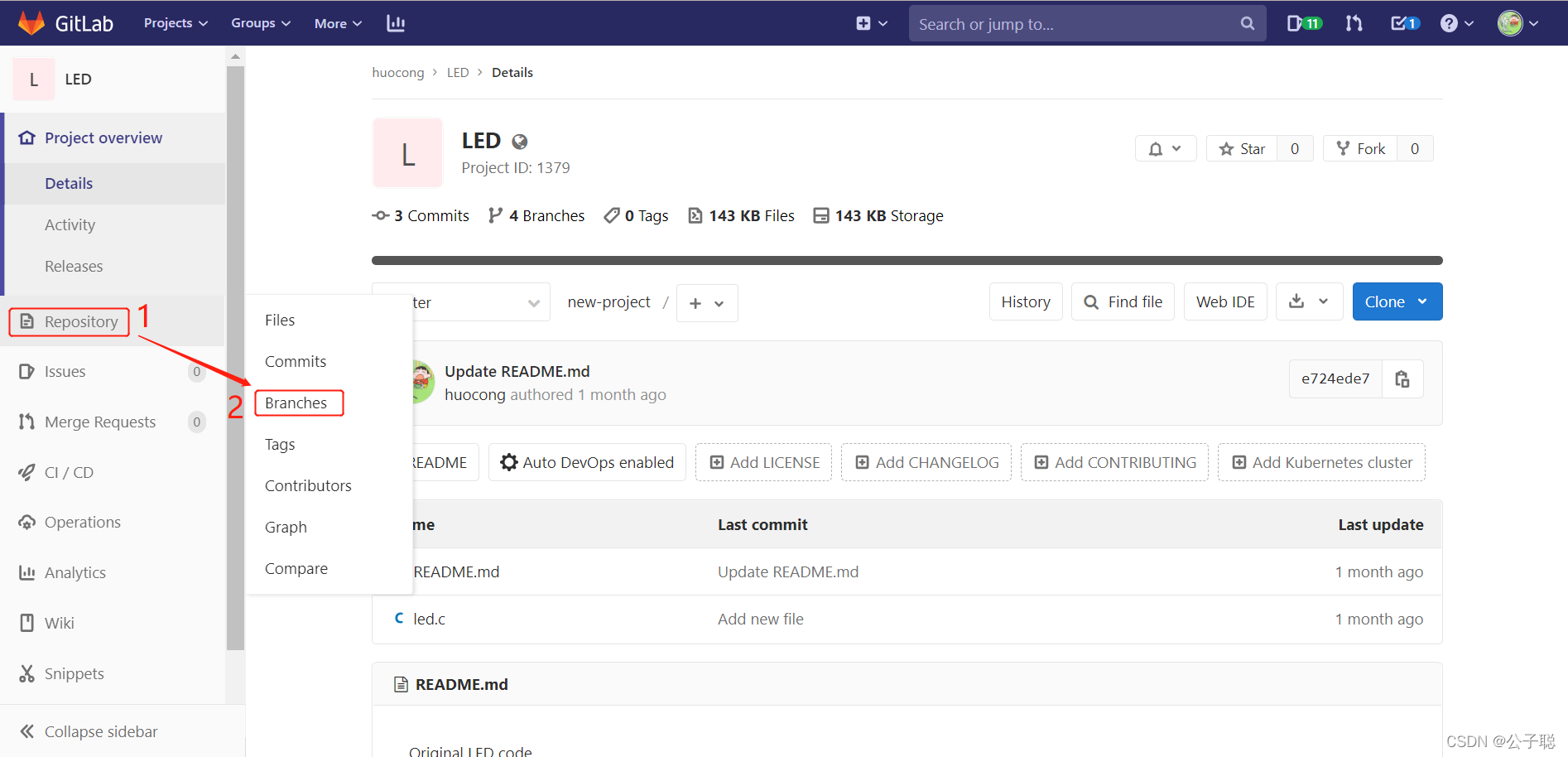The width and height of the screenshot is (1568, 757).
Task: Open the CI / CD section in the sidebar
Action: [69, 472]
